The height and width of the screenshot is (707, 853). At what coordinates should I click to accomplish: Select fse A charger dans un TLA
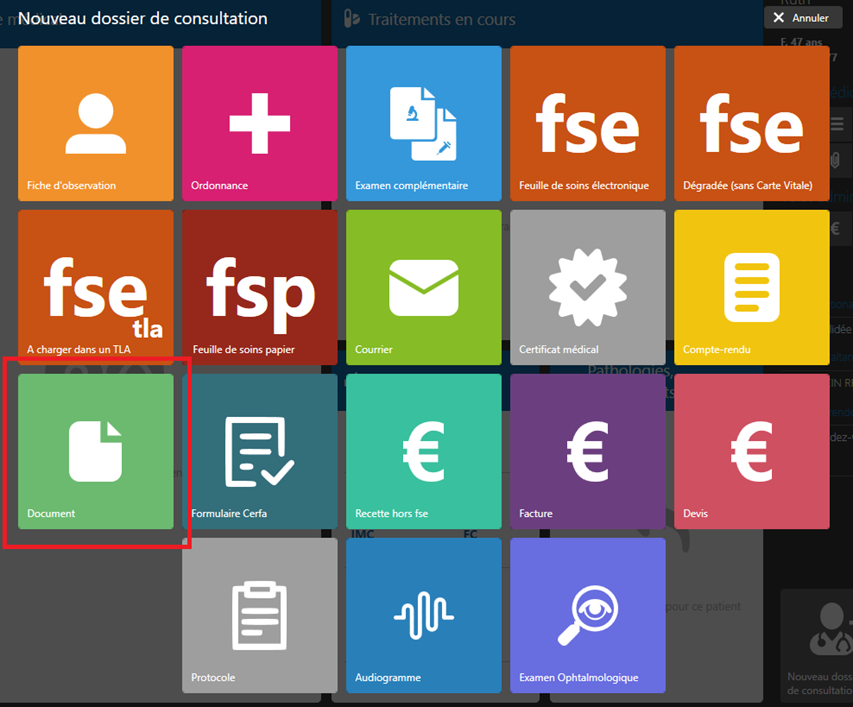[x=96, y=287]
